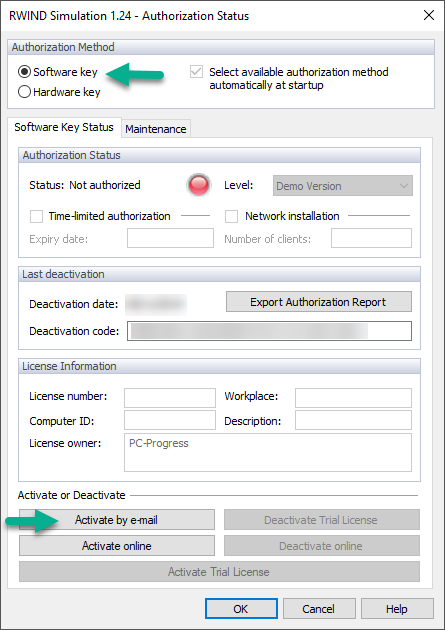
Task: Click the red authorization status indicator
Action: click(x=198, y=185)
